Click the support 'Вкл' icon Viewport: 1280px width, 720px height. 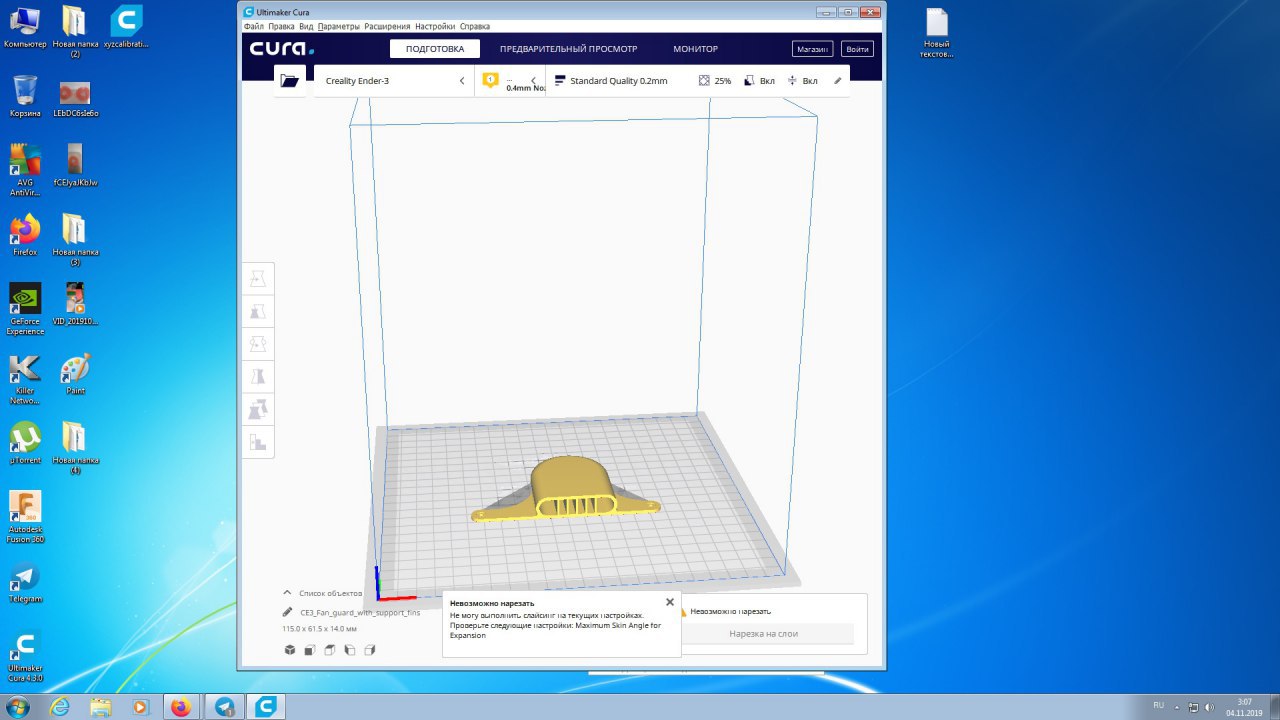click(750, 81)
